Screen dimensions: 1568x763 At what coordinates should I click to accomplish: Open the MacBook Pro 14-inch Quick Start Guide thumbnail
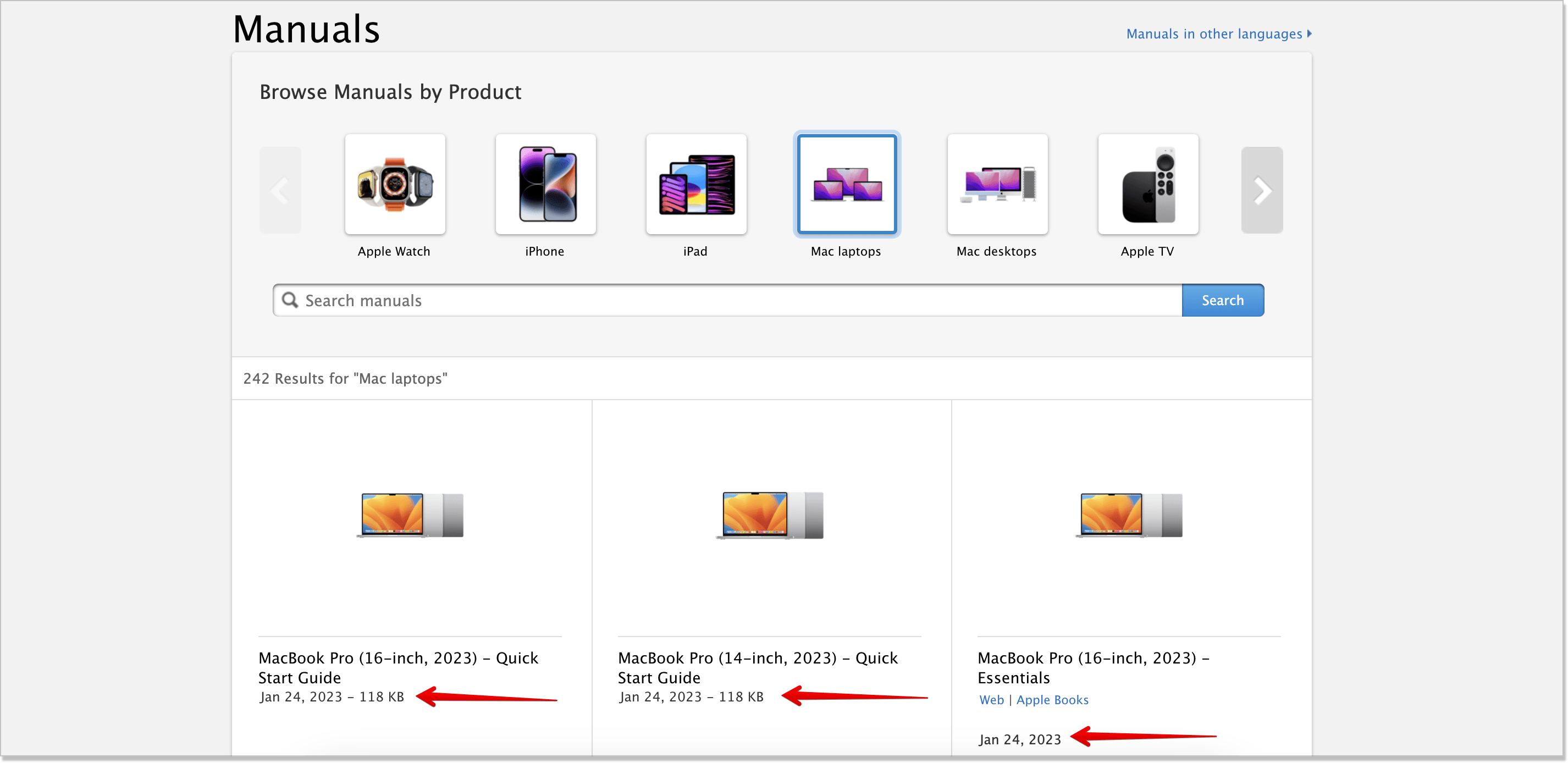click(x=769, y=515)
